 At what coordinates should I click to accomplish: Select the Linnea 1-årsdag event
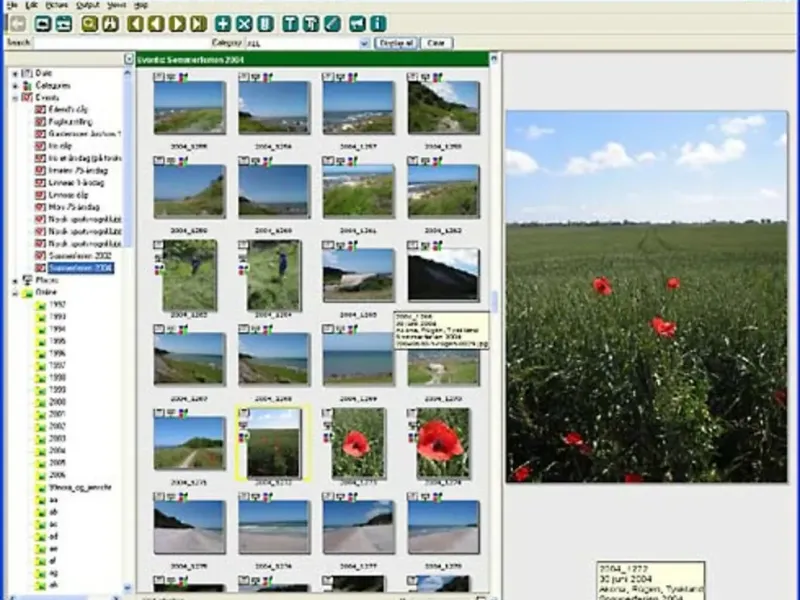[x=77, y=183]
